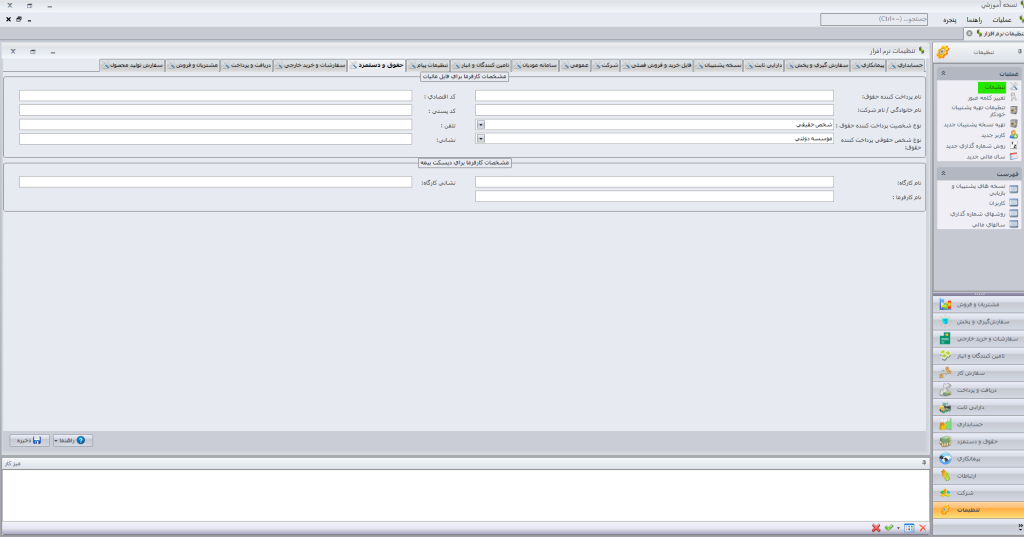Open the شرکت settings tab
The width and height of the screenshot is (1024, 537).
point(605,65)
